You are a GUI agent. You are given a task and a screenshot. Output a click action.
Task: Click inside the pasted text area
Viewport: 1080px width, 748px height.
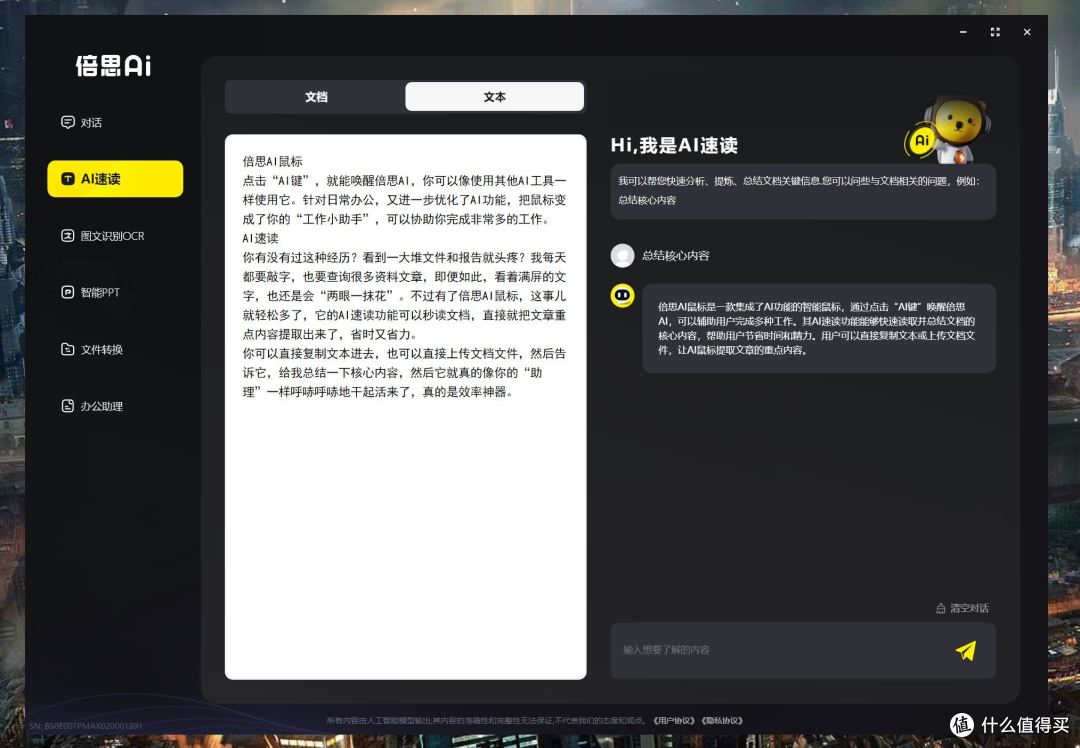406,407
